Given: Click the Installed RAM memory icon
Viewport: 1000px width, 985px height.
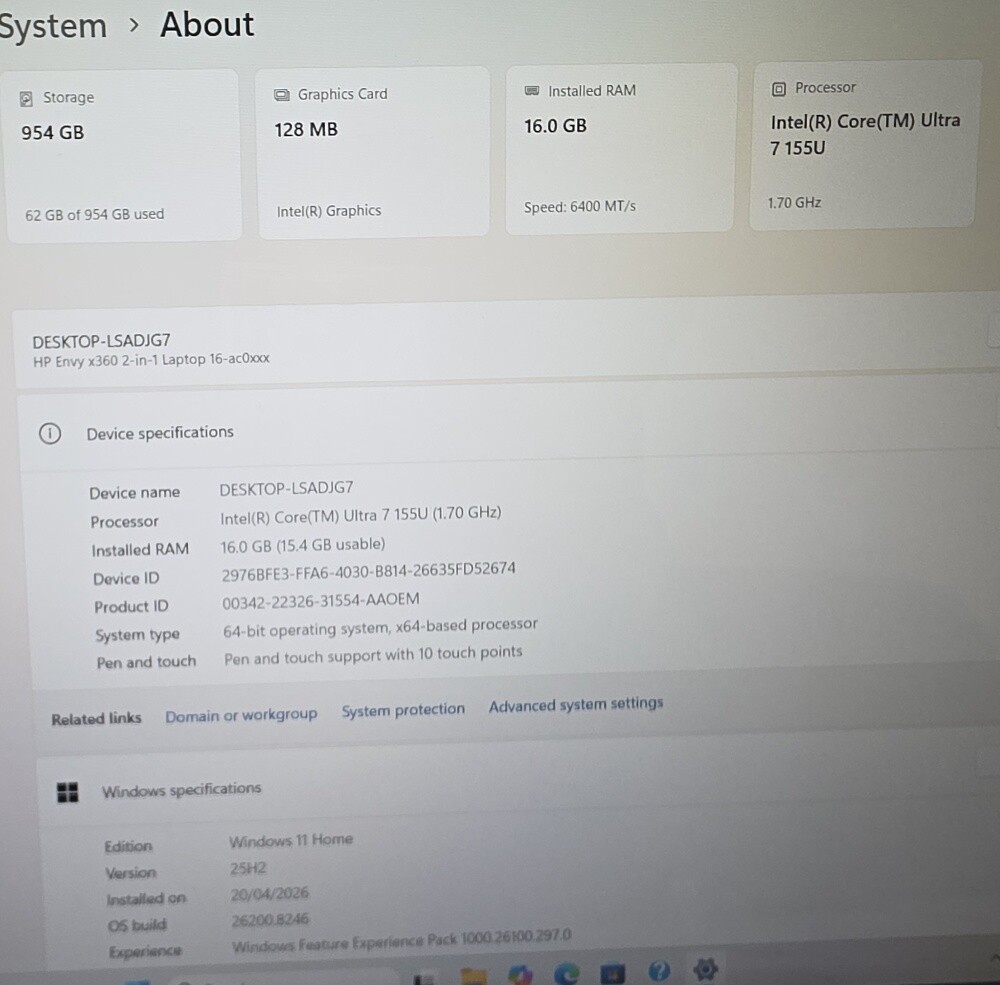Looking at the screenshot, I should coord(531,91).
